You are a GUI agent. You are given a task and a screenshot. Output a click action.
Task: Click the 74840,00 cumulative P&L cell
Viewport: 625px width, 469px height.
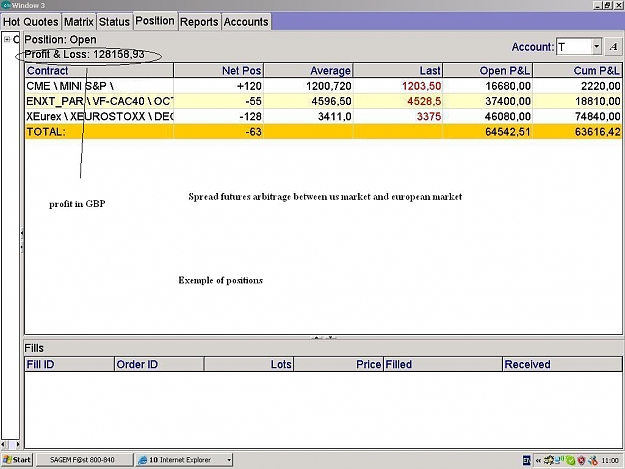click(578, 116)
